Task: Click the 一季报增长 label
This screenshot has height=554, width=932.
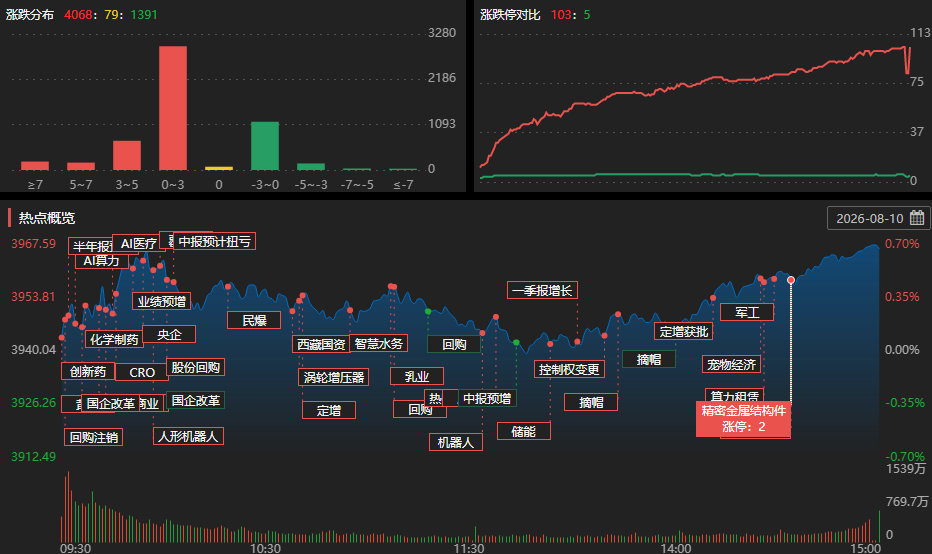Action: coord(542,290)
